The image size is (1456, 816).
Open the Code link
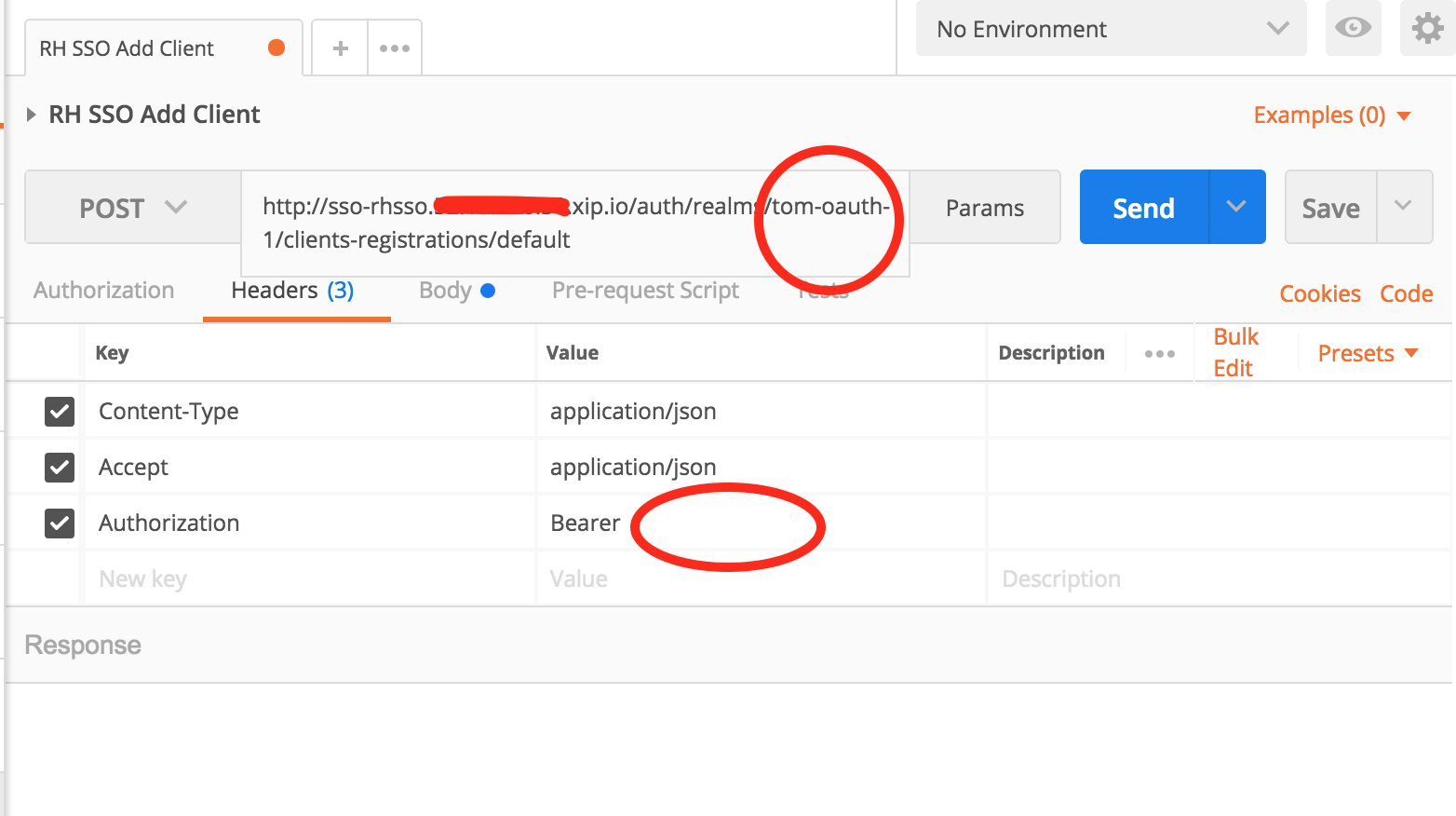point(1406,293)
